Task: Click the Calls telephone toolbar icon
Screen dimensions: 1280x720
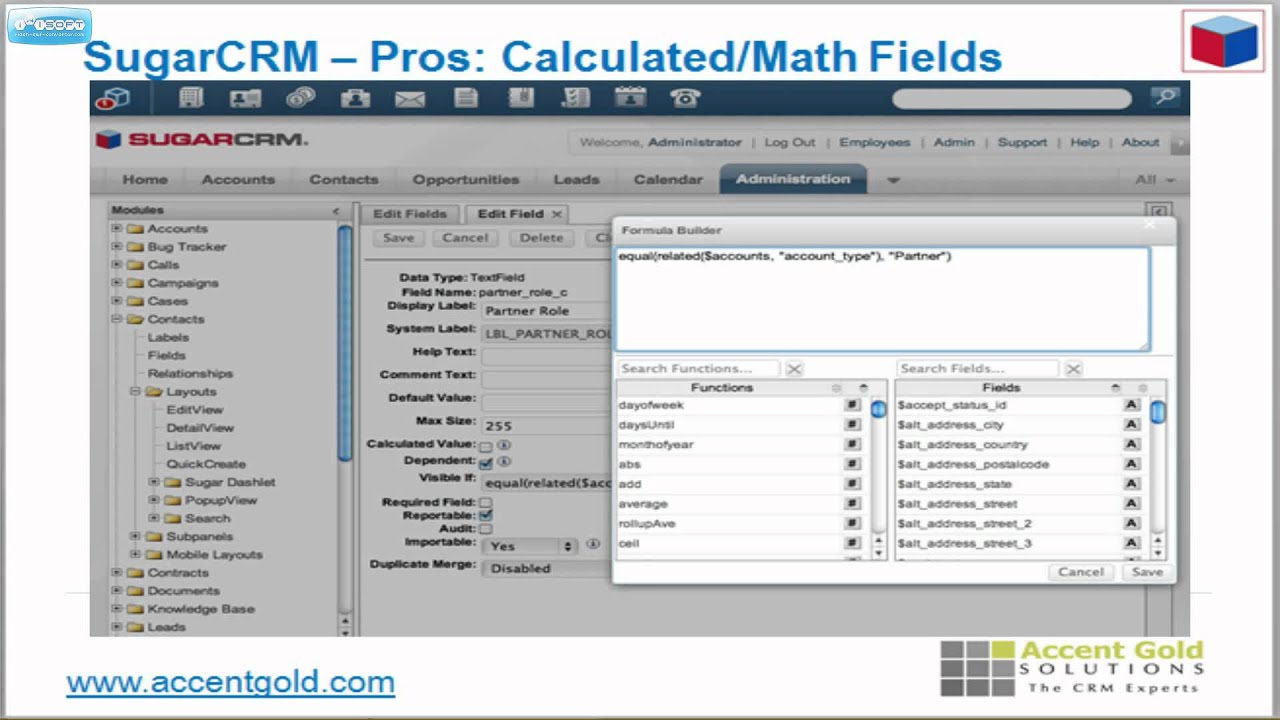Action: (685, 98)
